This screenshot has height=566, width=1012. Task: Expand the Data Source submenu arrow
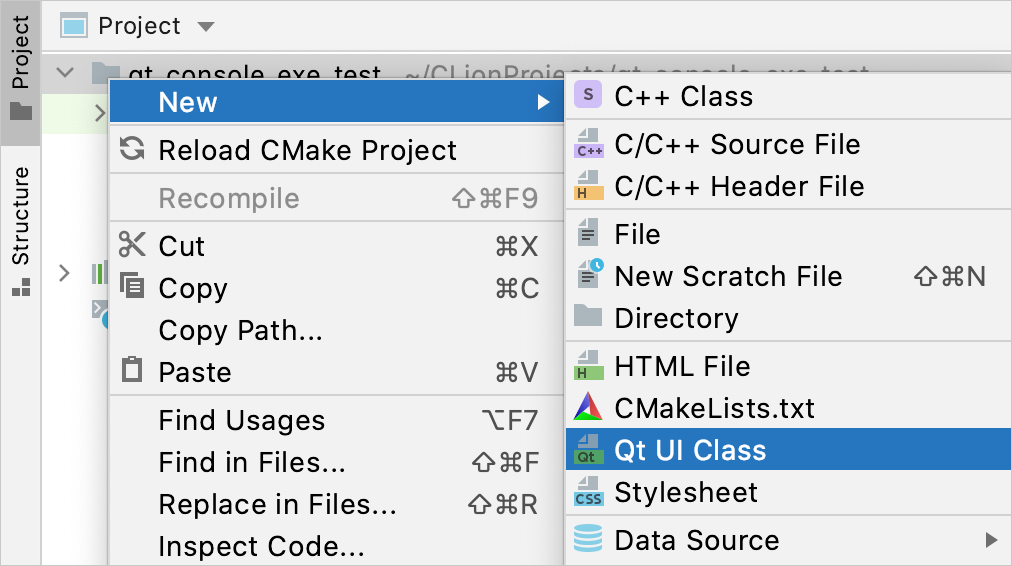coord(991,540)
